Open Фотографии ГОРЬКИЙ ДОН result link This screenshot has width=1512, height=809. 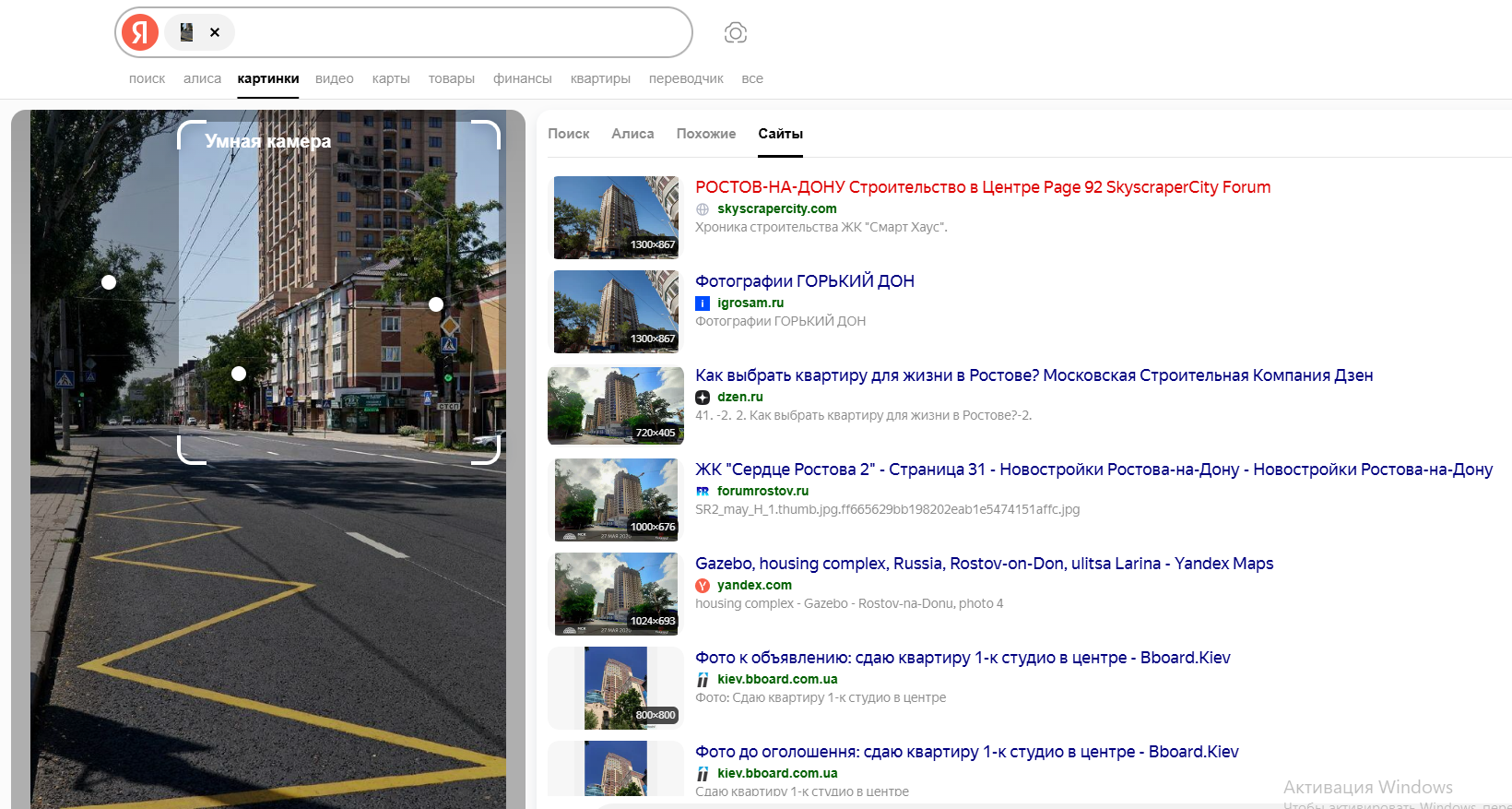tap(804, 281)
